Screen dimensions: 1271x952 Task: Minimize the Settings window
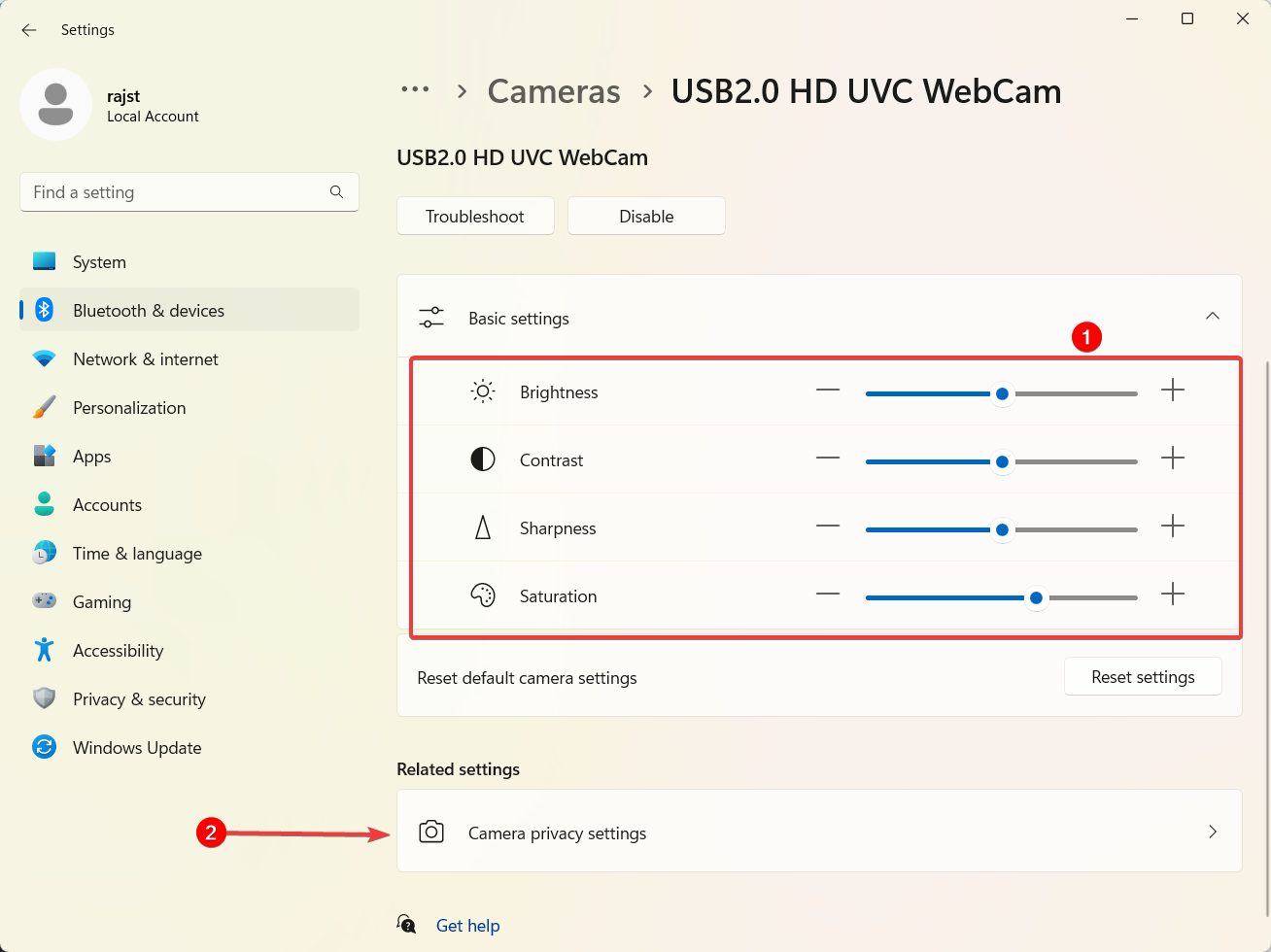[x=1132, y=18]
